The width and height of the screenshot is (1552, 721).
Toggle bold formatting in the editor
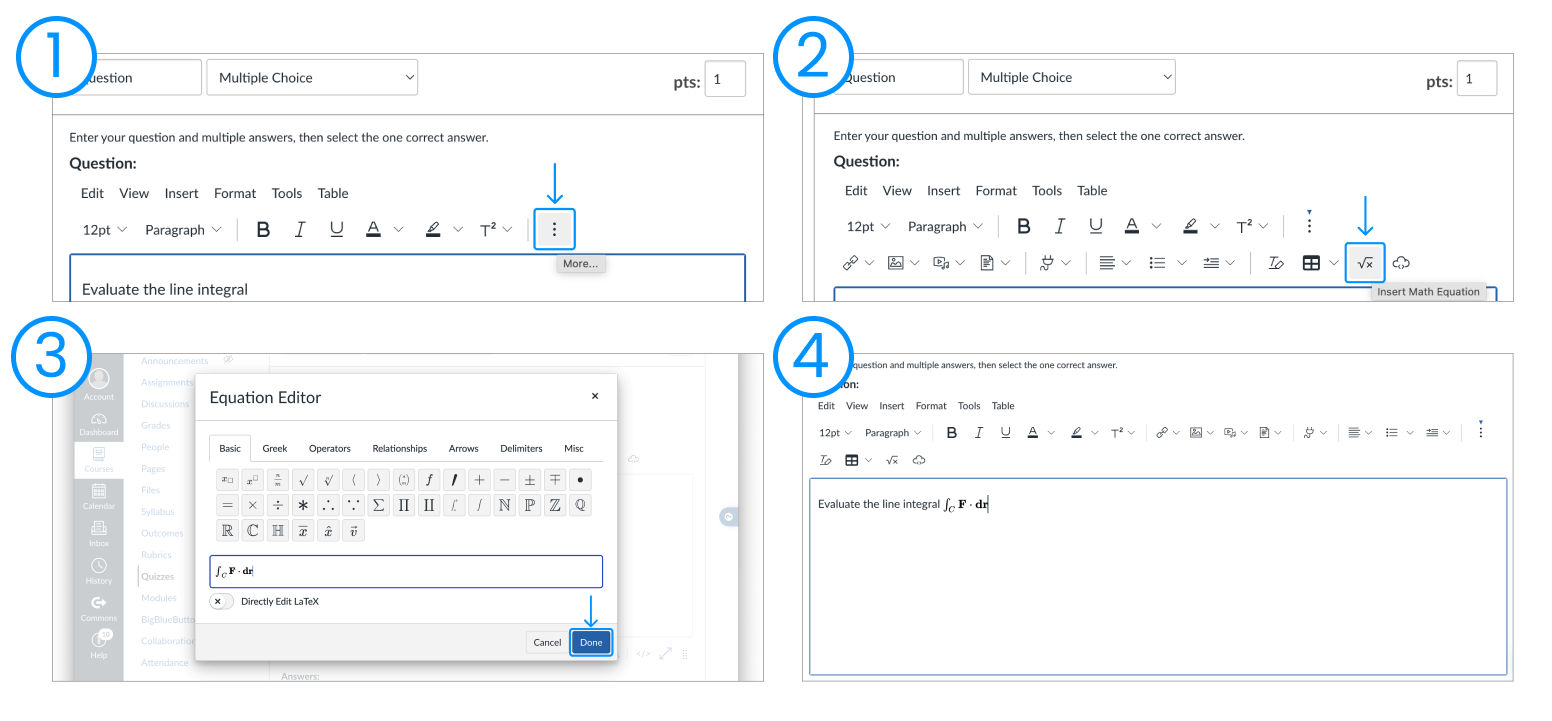pos(1023,226)
